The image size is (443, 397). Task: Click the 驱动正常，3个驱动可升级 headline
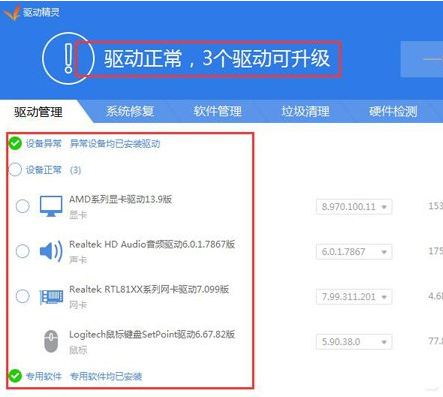point(217,59)
